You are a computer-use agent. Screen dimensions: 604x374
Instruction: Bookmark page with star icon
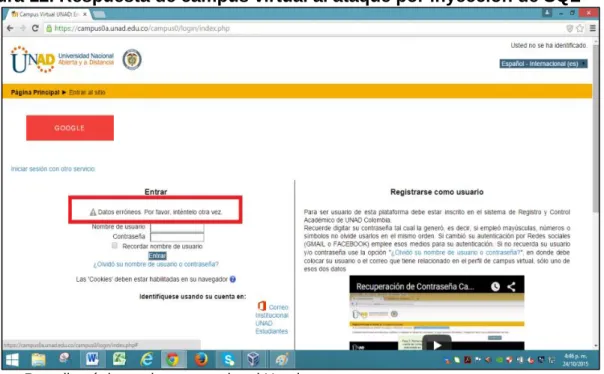pos(580,28)
